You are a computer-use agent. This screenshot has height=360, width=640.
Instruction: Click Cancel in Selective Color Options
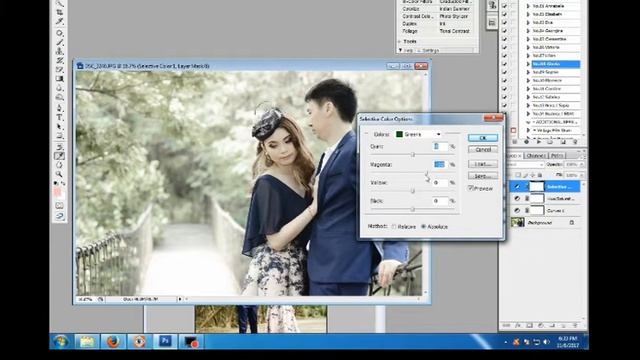click(483, 150)
